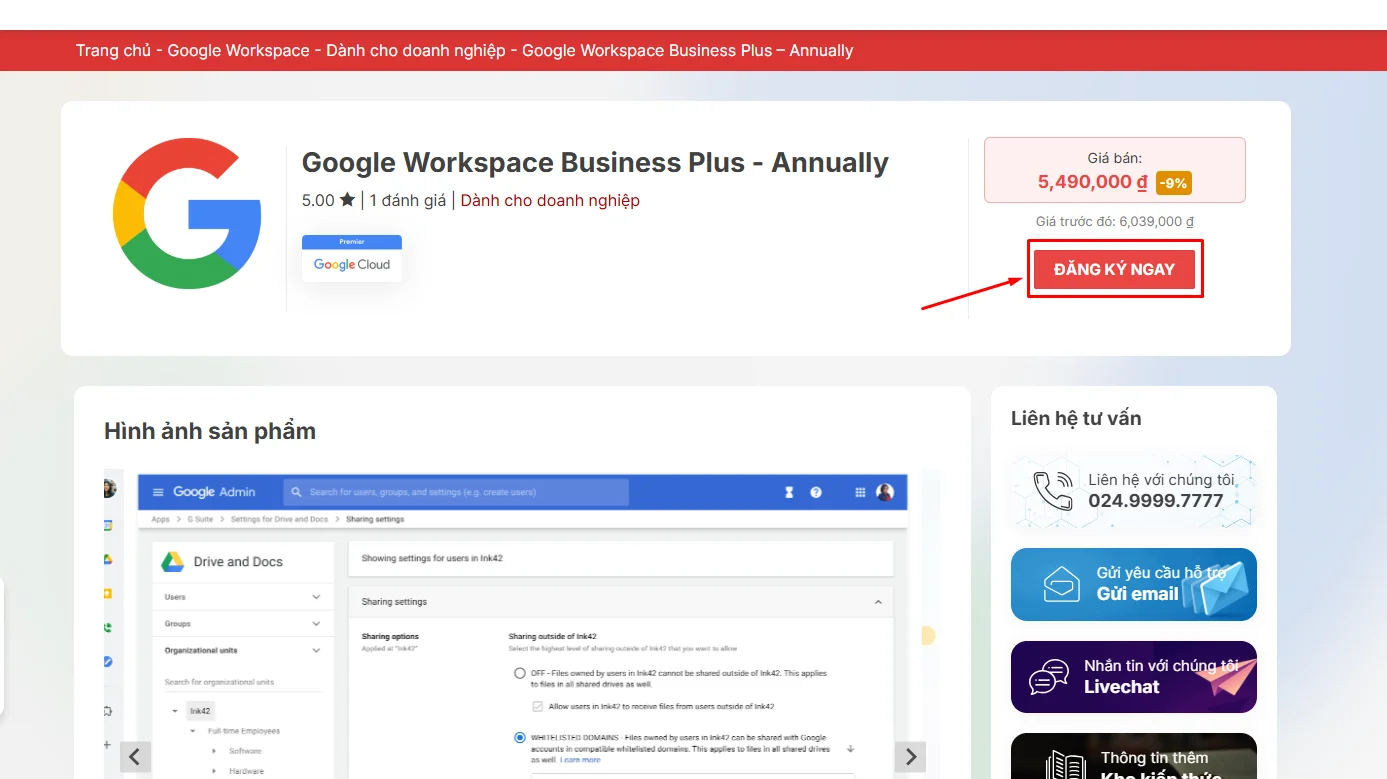The height and width of the screenshot is (779, 1387).
Task: Expand the Users section chevron
Action: click(x=316, y=597)
